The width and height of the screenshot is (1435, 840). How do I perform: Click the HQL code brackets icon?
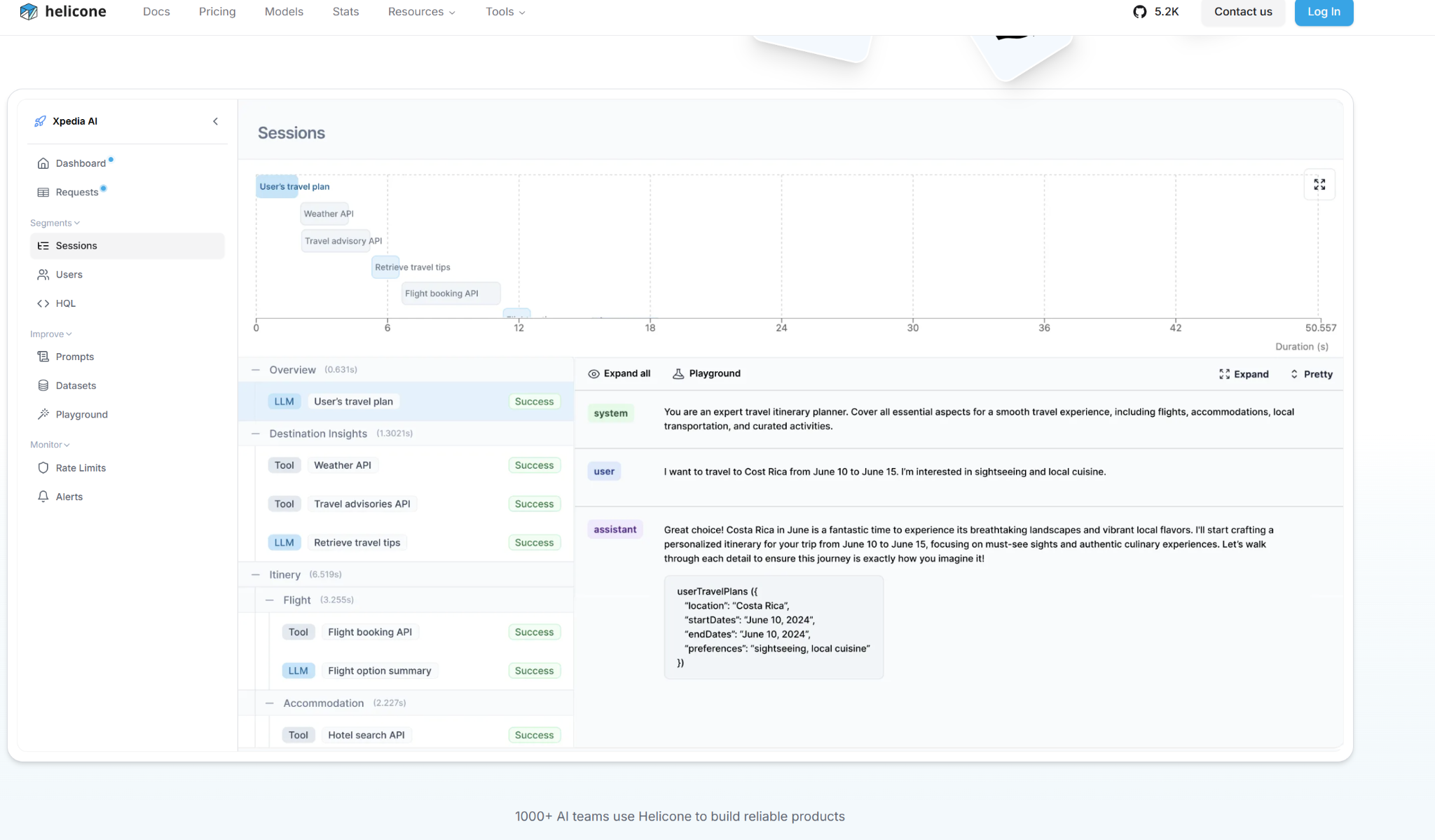[x=43, y=303]
